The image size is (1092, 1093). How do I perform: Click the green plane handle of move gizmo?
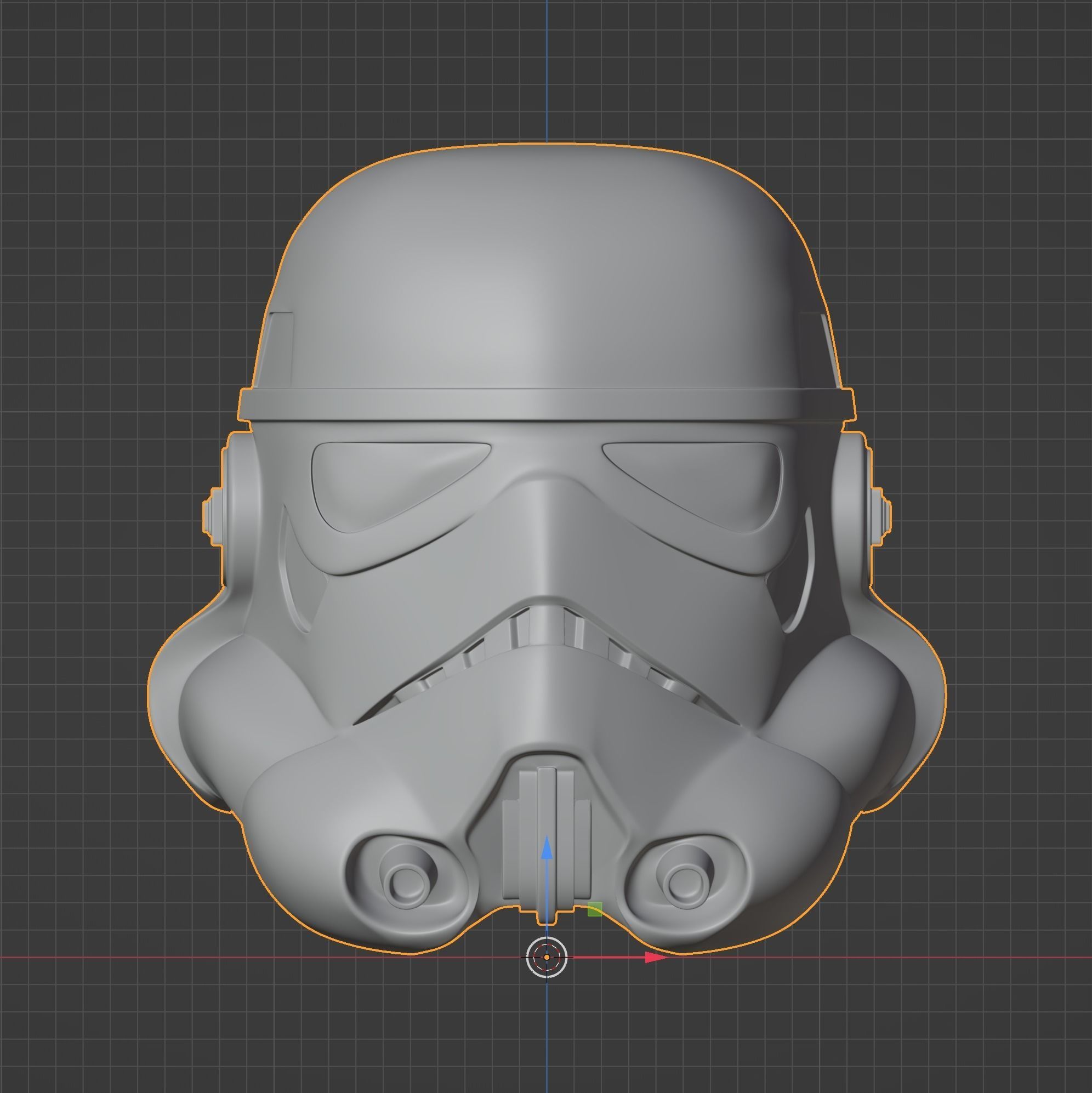595,909
